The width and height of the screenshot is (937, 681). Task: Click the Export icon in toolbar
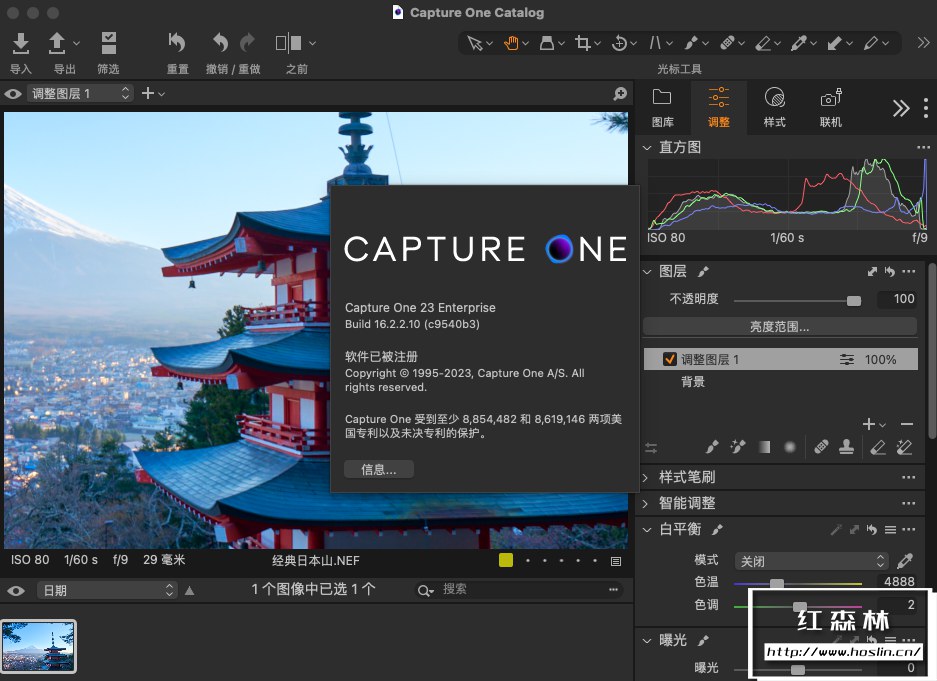[58, 44]
